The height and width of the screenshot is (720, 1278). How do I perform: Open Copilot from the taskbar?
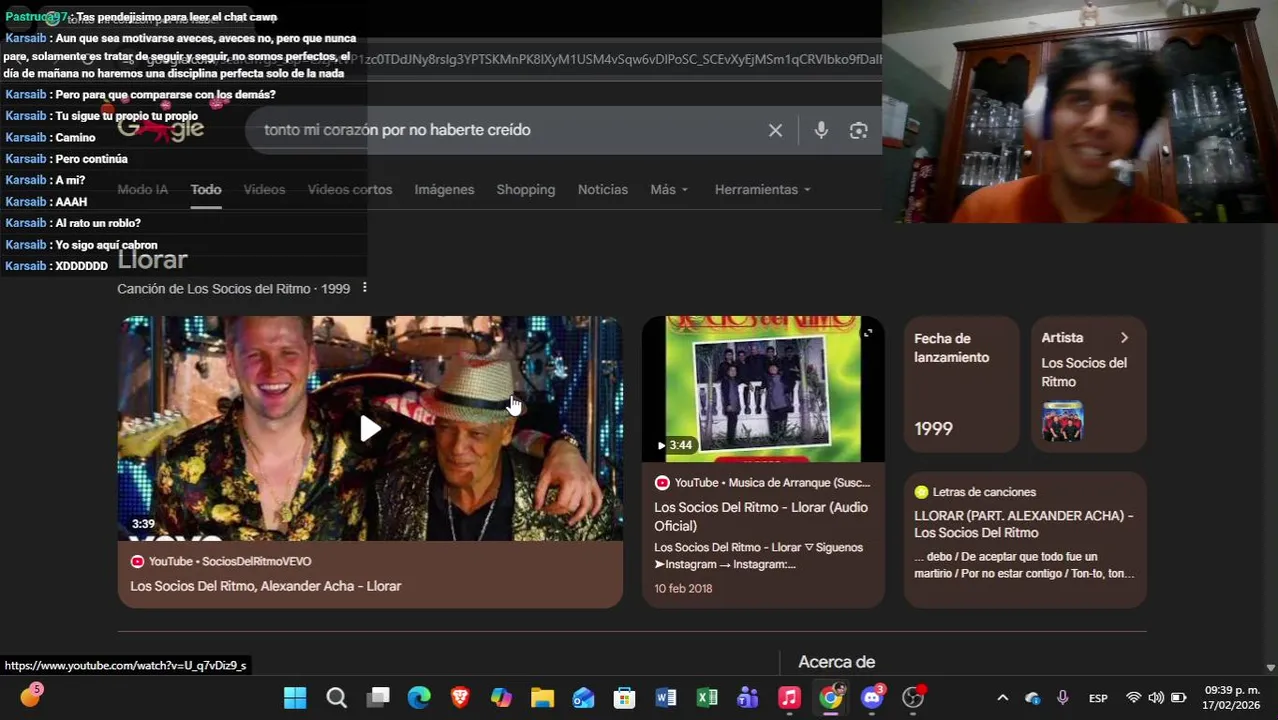pyautogui.click(x=501, y=697)
